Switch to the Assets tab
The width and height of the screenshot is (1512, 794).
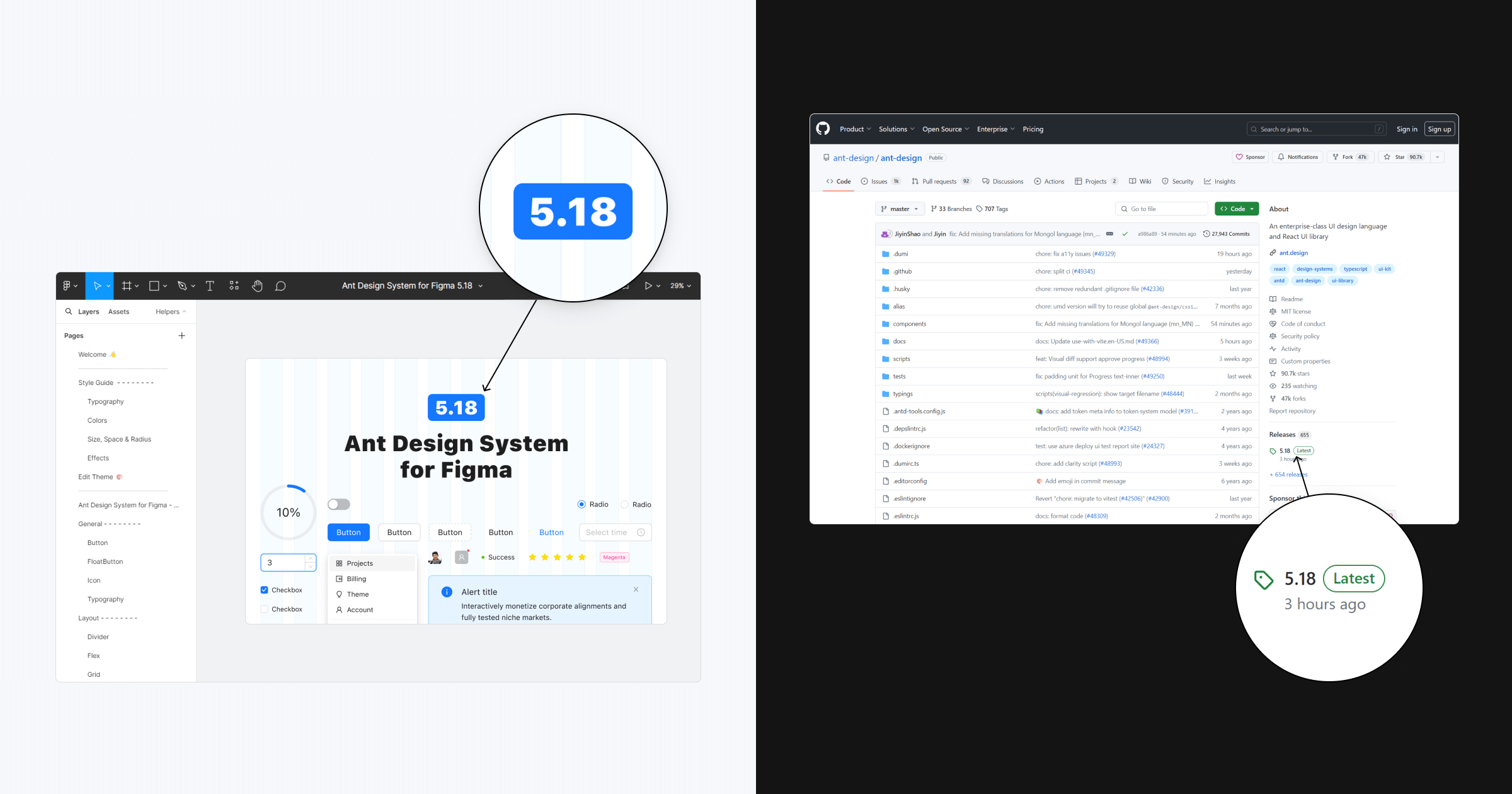click(118, 312)
